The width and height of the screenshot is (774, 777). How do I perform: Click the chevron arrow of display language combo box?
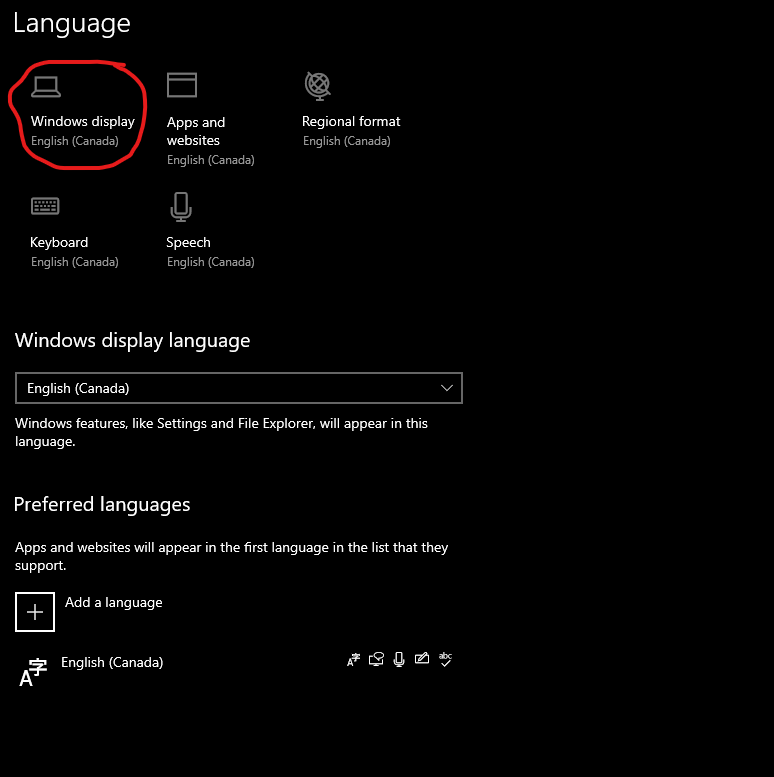(447, 388)
